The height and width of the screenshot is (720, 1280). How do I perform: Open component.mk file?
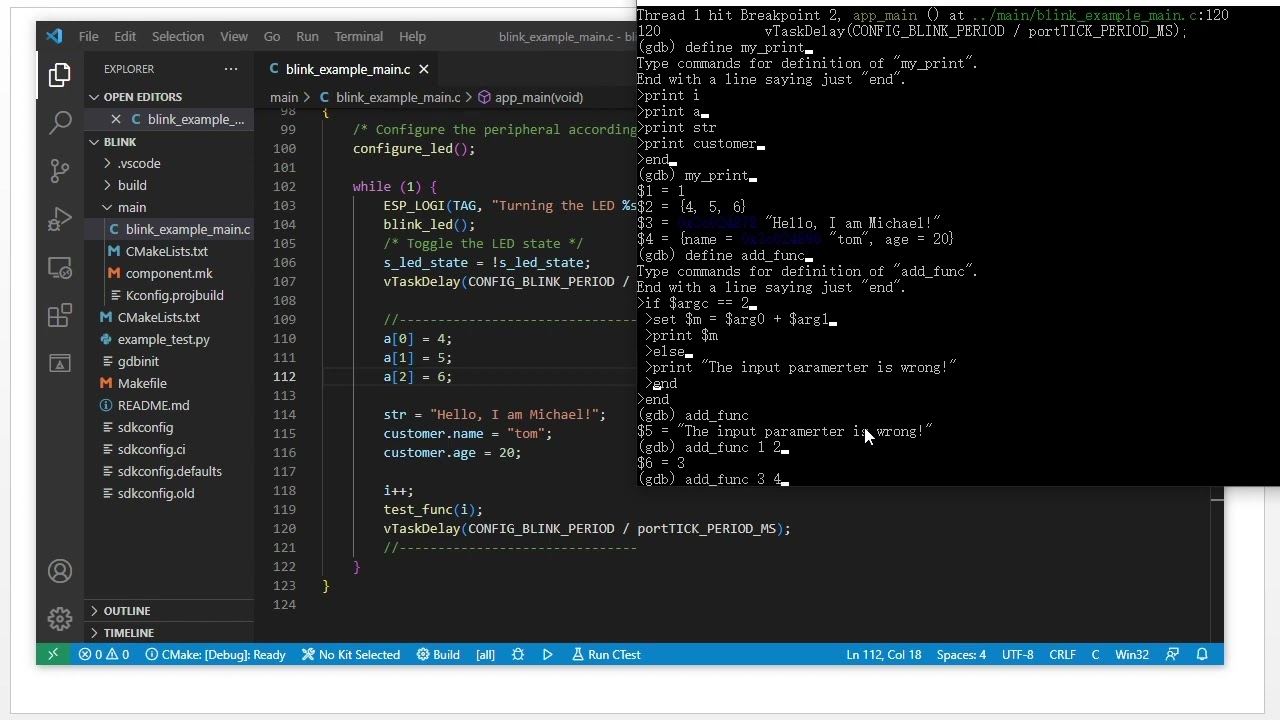click(x=169, y=273)
